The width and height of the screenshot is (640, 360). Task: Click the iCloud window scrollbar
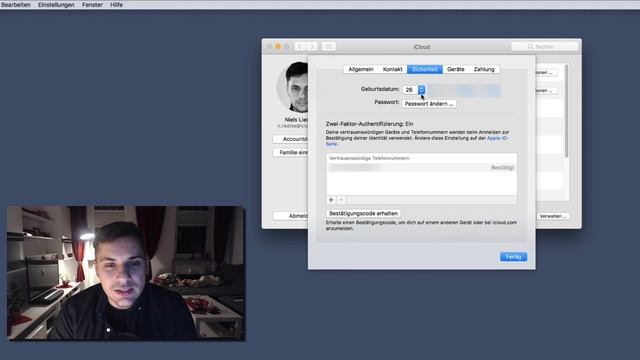tap(566, 111)
